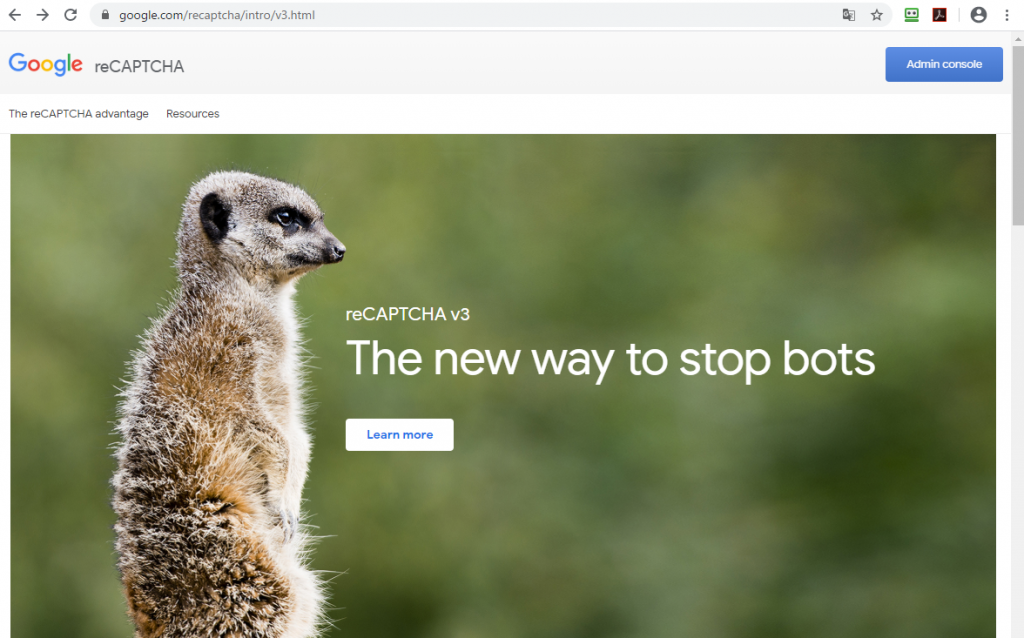Bookmark this page with the star icon
Image resolution: width=1024 pixels, height=638 pixels.
coord(876,14)
